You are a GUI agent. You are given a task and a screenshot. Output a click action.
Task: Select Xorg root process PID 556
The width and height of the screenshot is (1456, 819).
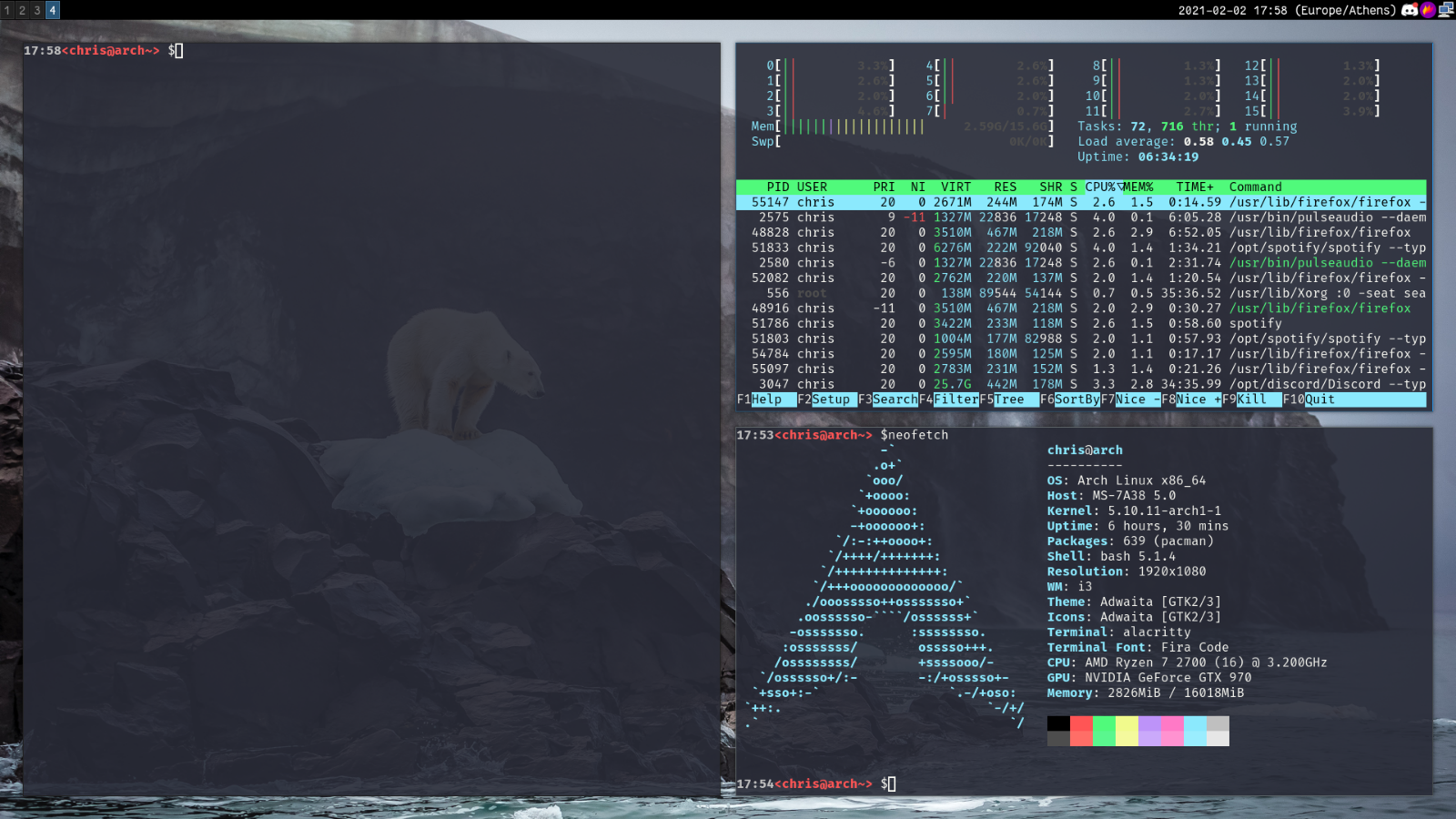[x=1081, y=293]
